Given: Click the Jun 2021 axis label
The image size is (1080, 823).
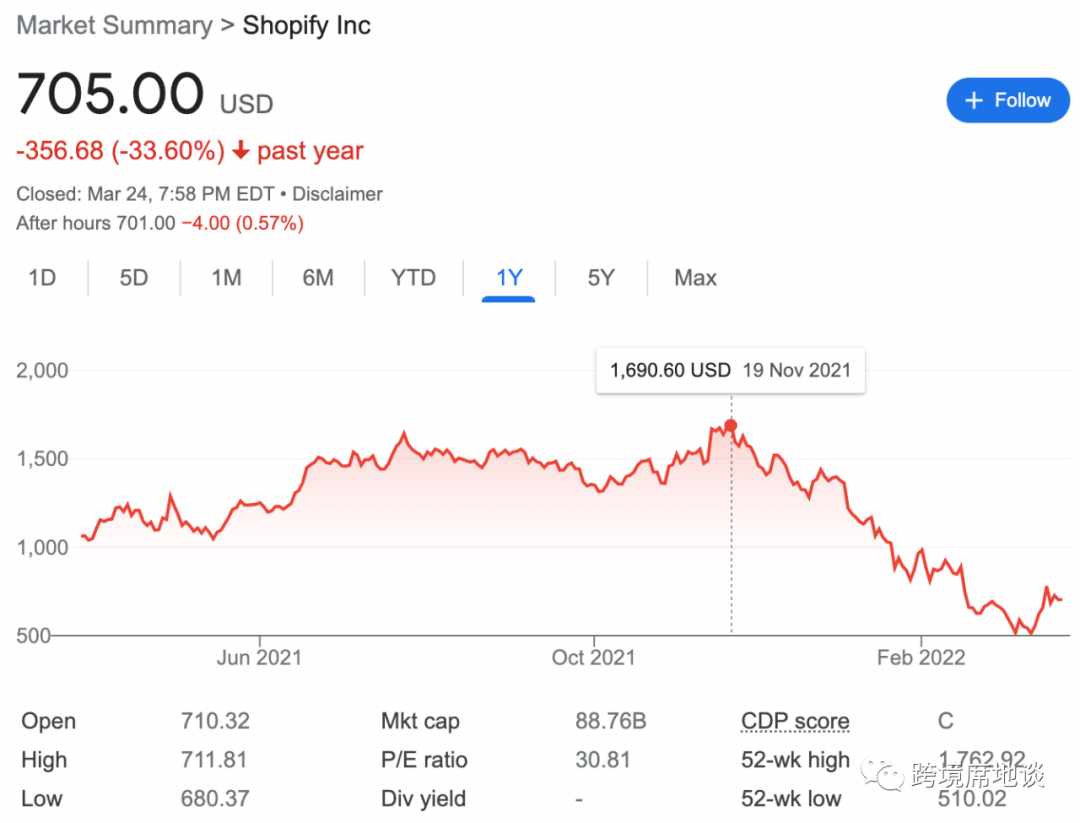Looking at the screenshot, I should (x=259, y=657).
